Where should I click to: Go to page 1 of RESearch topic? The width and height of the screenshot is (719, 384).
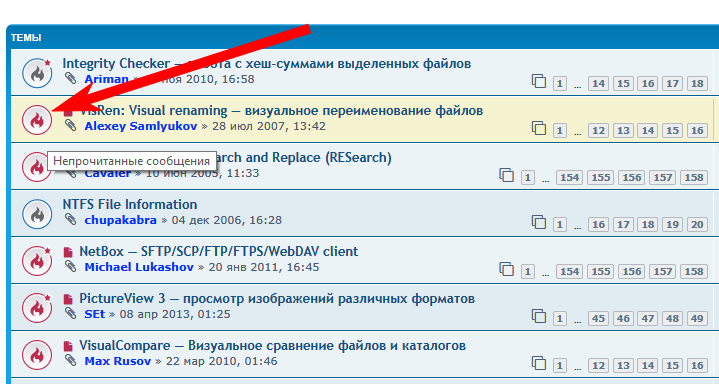[527, 178]
